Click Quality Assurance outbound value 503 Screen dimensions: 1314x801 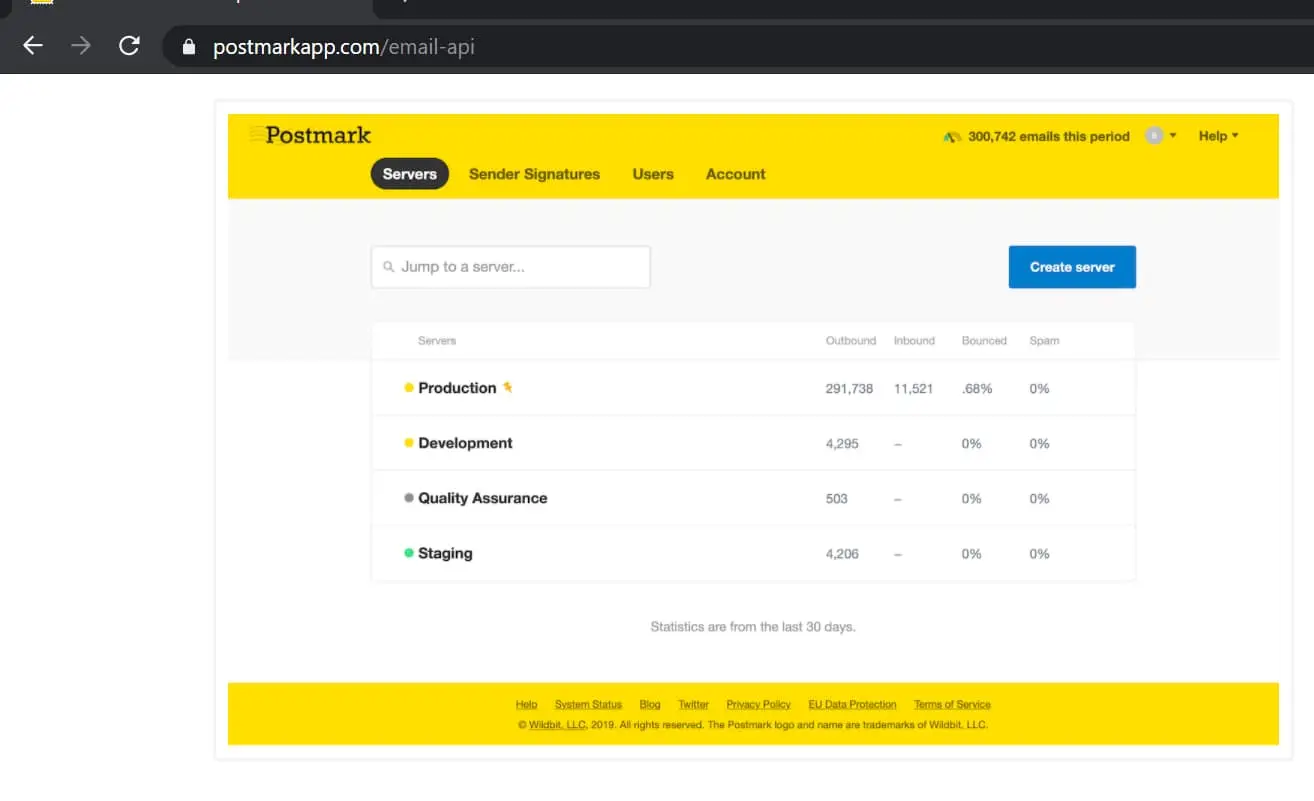836,498
